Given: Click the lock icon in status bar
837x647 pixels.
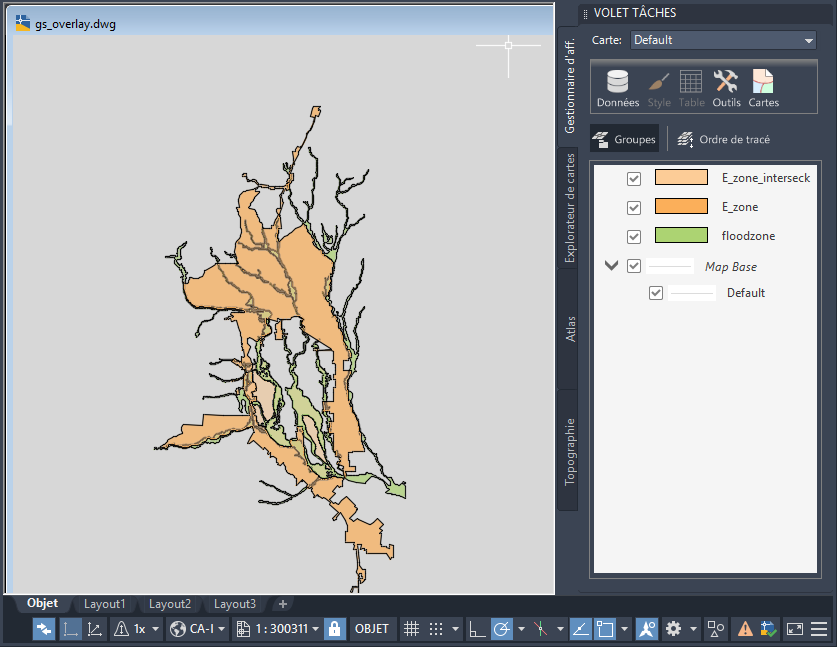Looking at the screenshot, I should [334, 629].
